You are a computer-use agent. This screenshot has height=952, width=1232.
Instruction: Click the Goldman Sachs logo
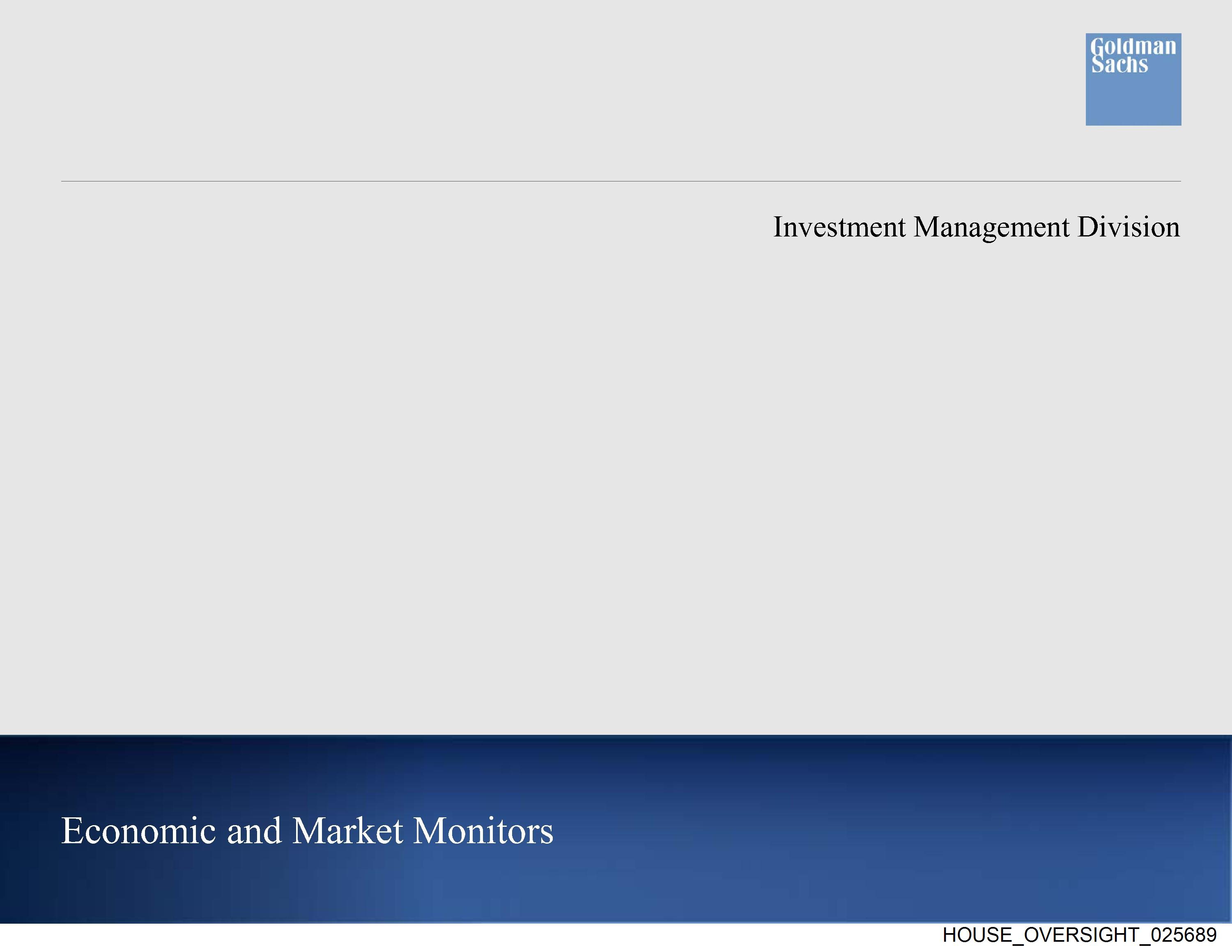[x=1133, y=79]
